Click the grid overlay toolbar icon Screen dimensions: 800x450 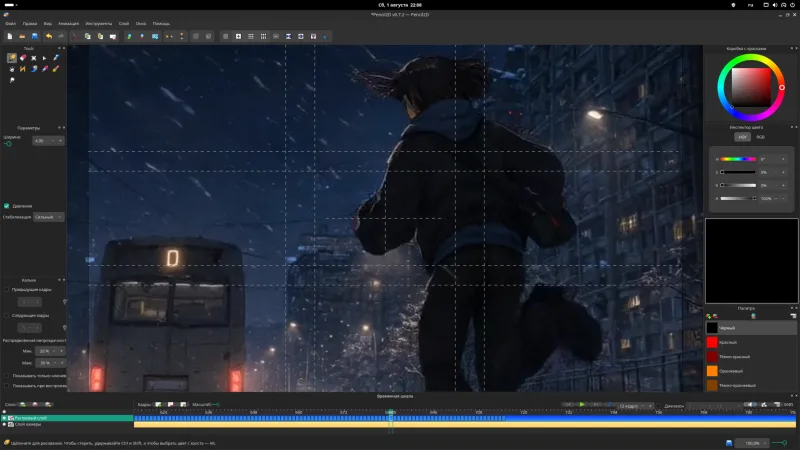(x=226, y=36)
